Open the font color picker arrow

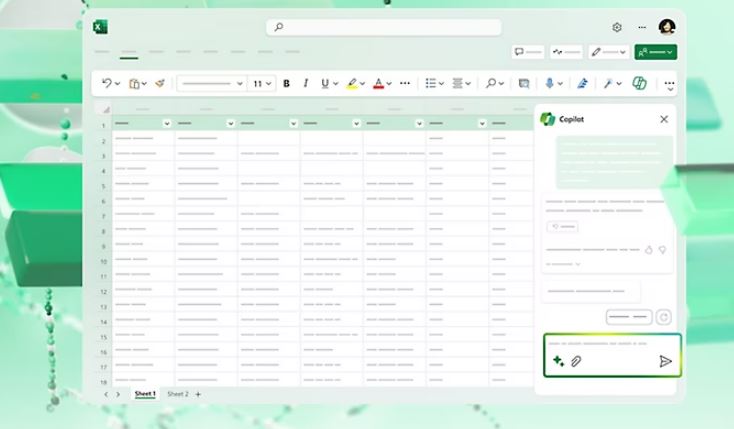click(x=389, y=84)
